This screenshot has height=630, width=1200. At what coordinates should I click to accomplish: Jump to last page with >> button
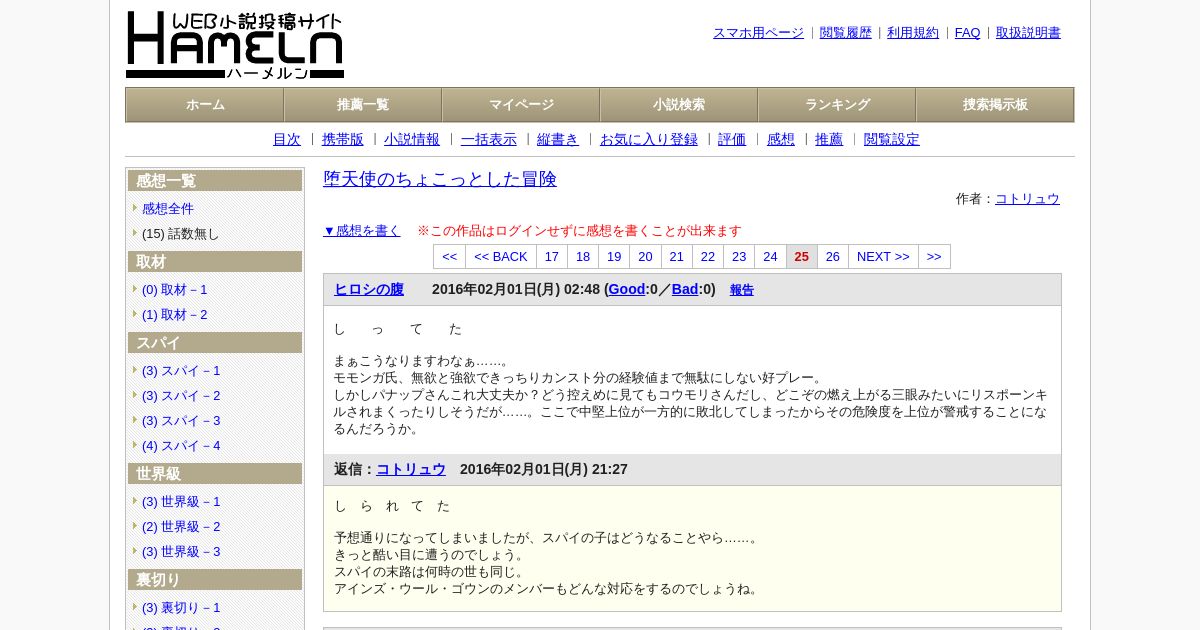(934, 257)
